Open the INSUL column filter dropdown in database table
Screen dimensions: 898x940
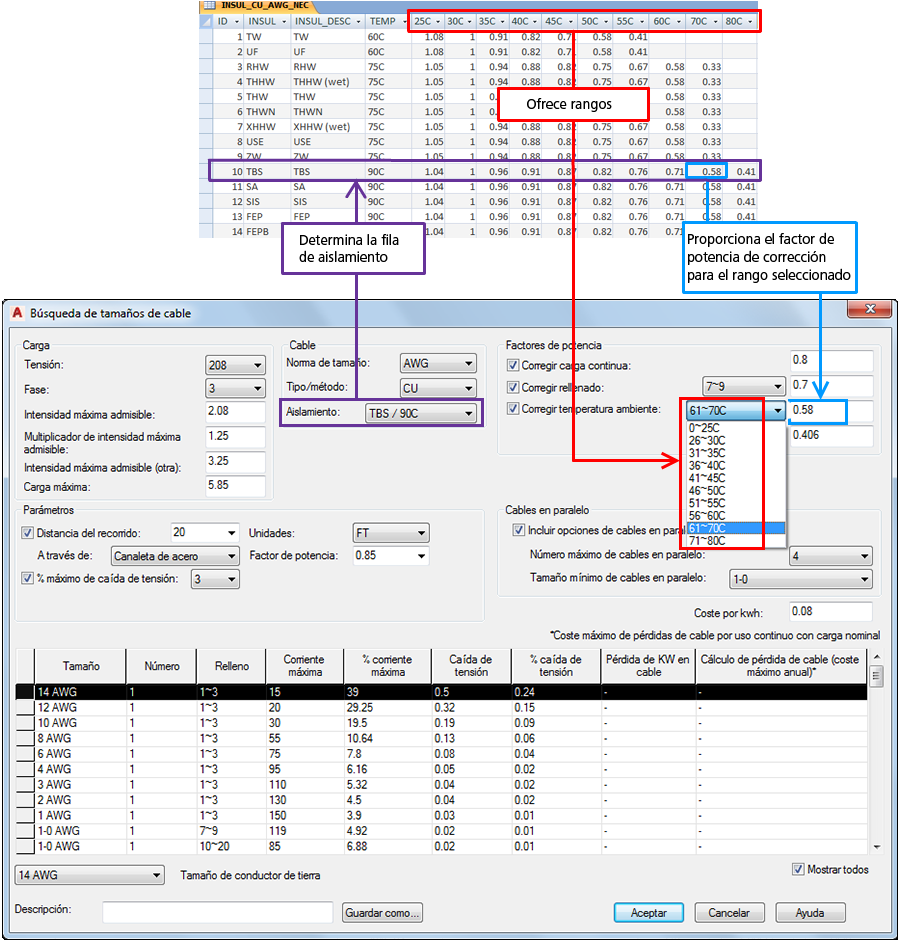[x=284, y=22]
